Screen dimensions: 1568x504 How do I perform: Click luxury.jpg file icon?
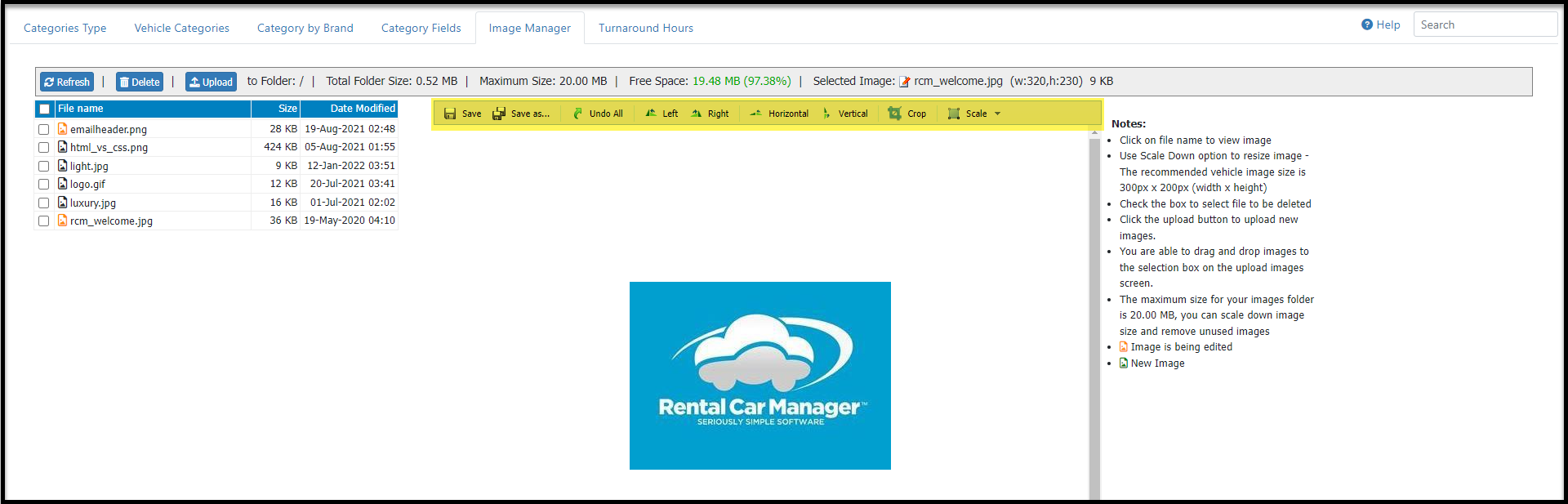(x=62, y=203)
